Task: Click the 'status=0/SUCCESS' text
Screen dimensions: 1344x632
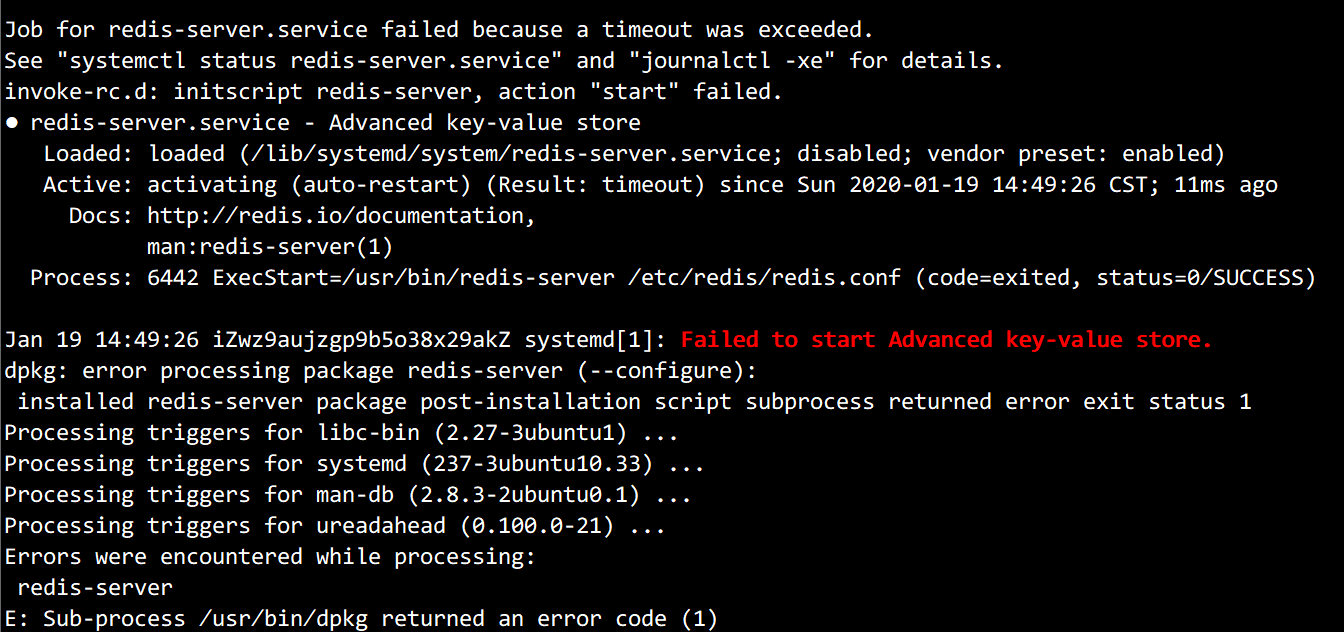Action: click(1200, 278)
